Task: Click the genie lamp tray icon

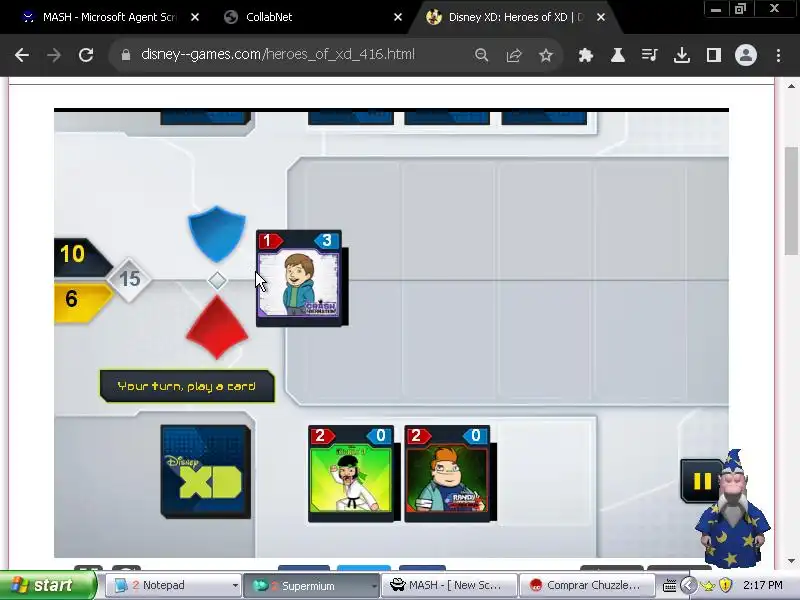Action: [x=708, y=586]
